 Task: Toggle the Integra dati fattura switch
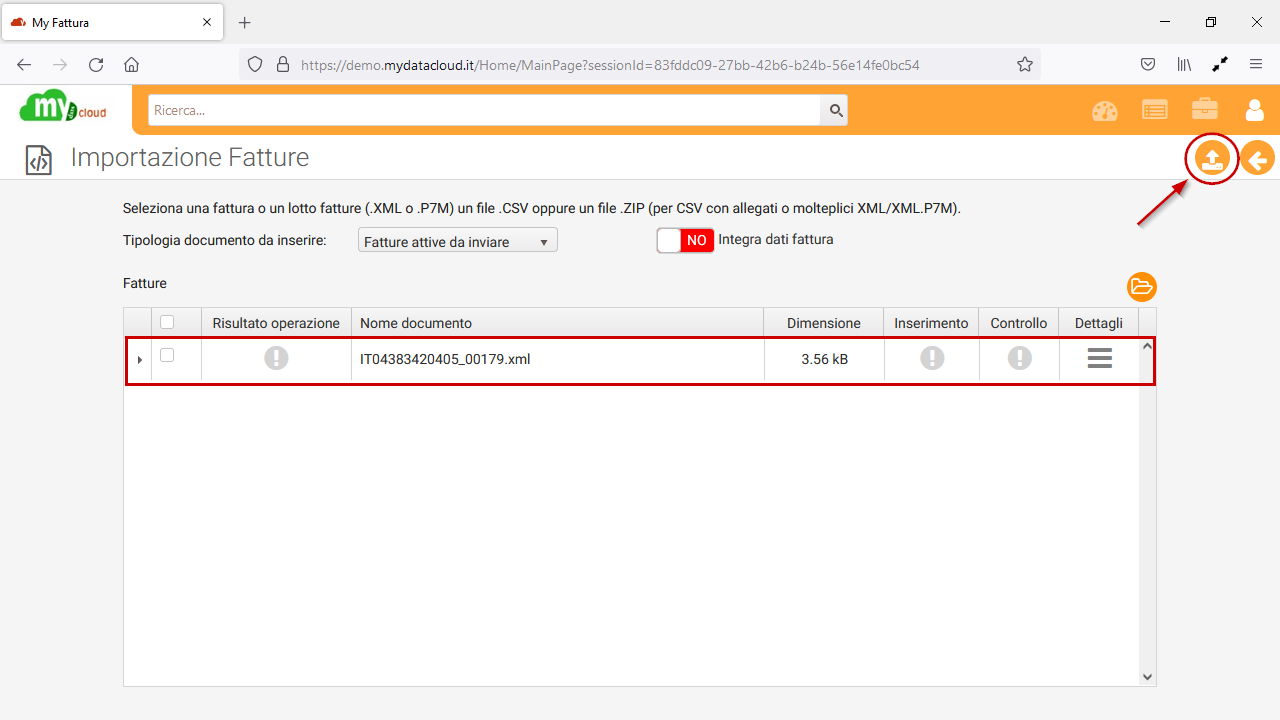click(x=685, y=240)
